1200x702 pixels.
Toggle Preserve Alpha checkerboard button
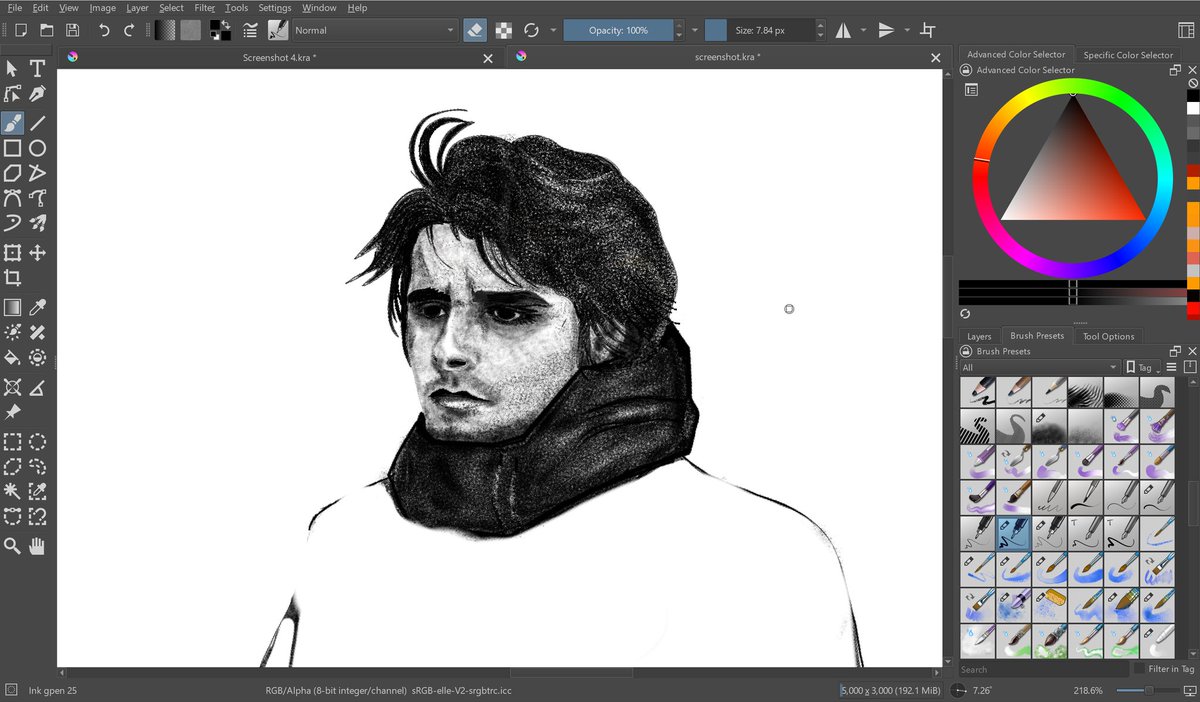pos(504,30)
